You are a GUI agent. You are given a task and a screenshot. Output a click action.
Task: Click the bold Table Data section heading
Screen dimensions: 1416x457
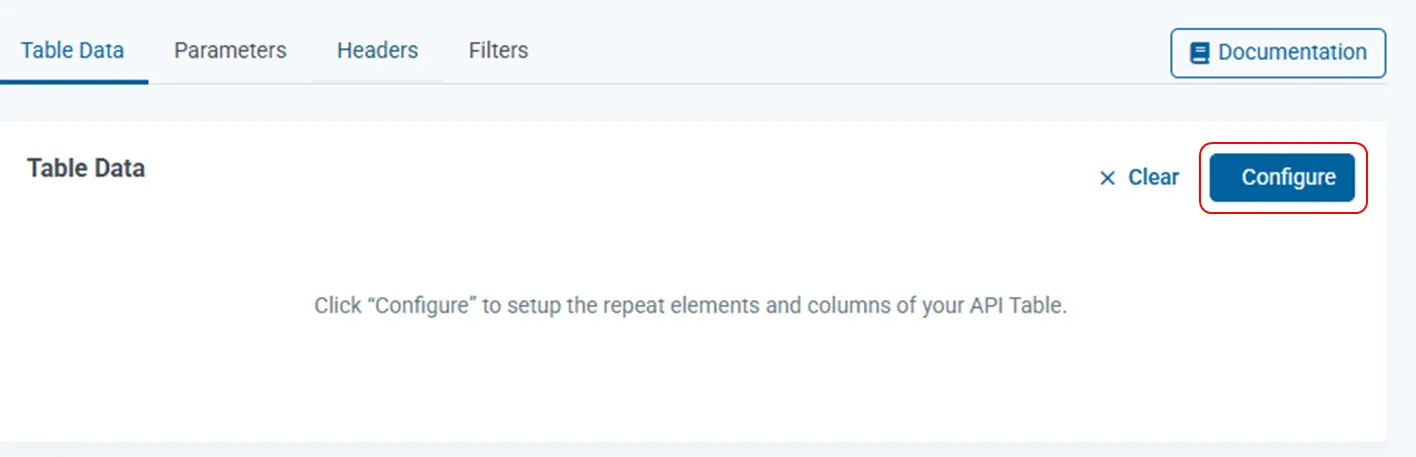[x=86, y=168]
